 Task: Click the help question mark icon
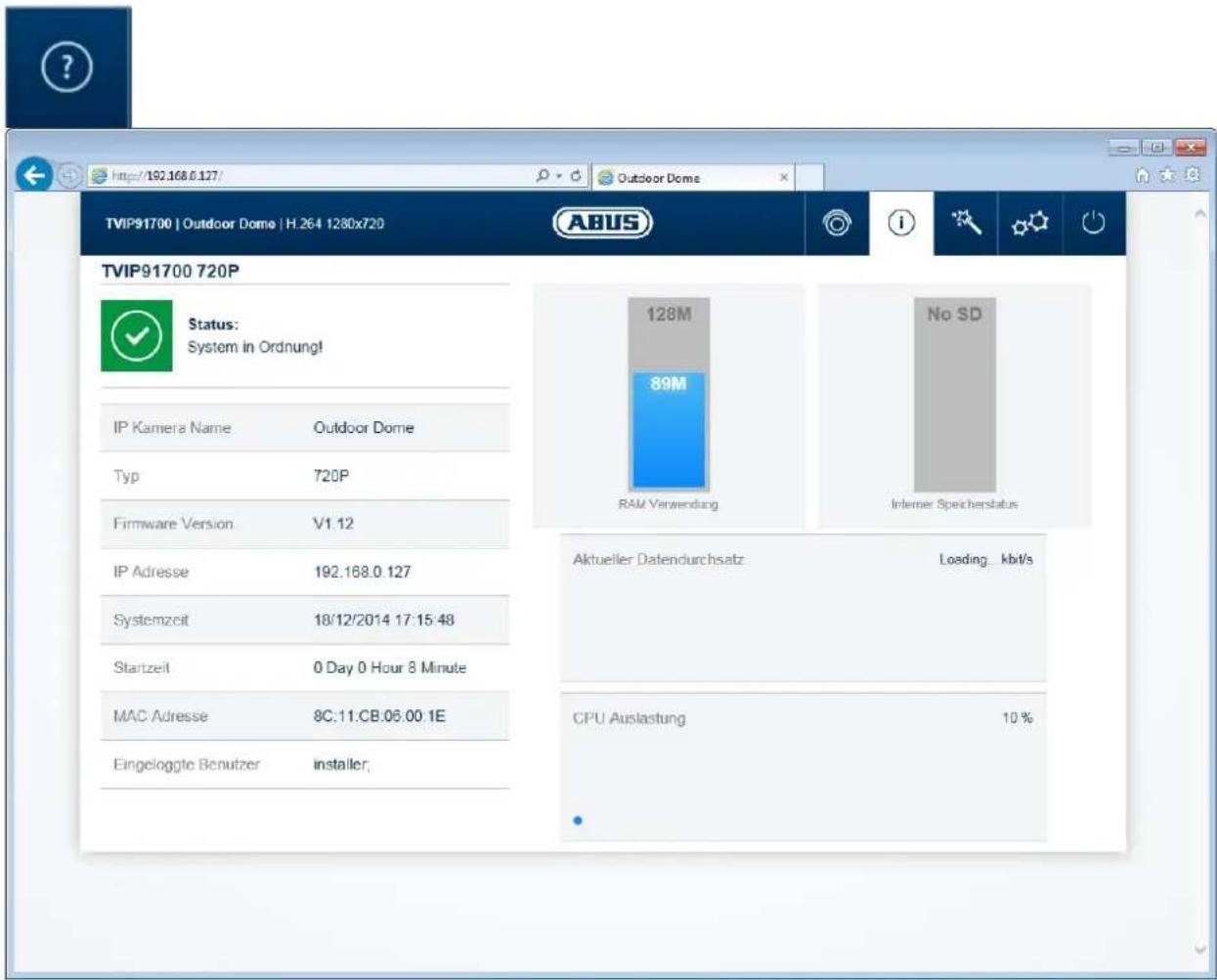[x=66, y=68]
